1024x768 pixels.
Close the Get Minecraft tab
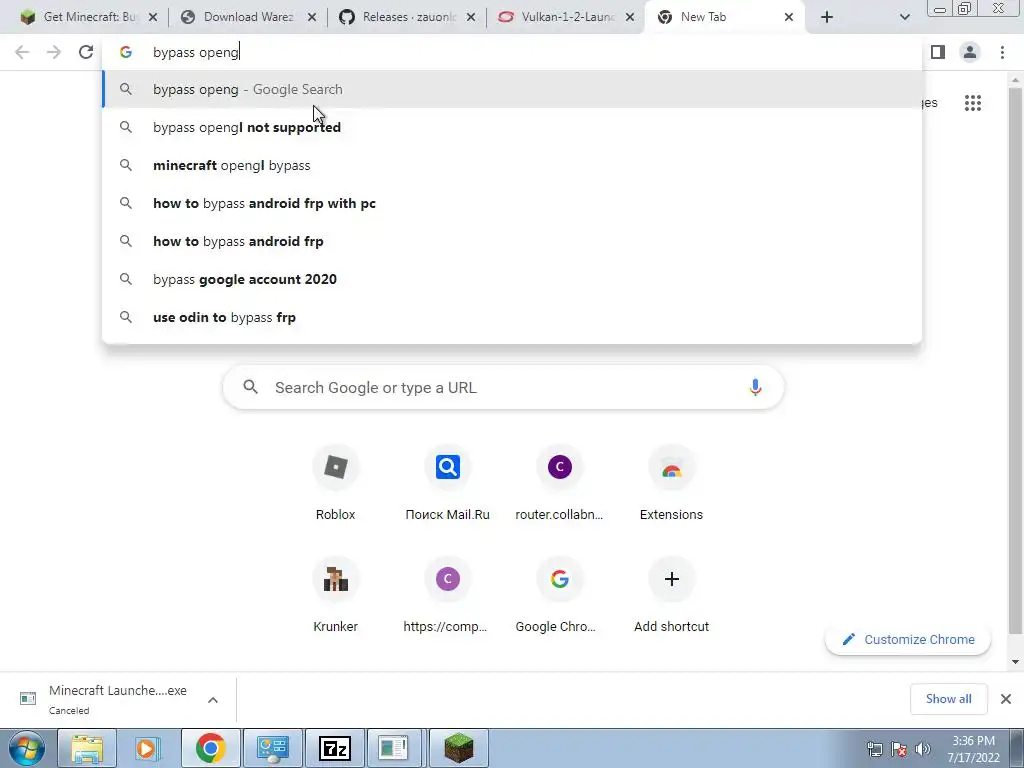click(153, 17)
